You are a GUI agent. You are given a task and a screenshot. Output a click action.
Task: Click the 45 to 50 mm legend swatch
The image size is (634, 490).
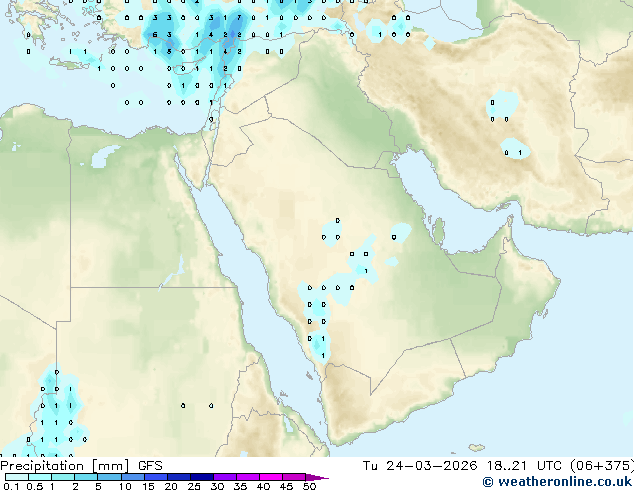(294, 477)
